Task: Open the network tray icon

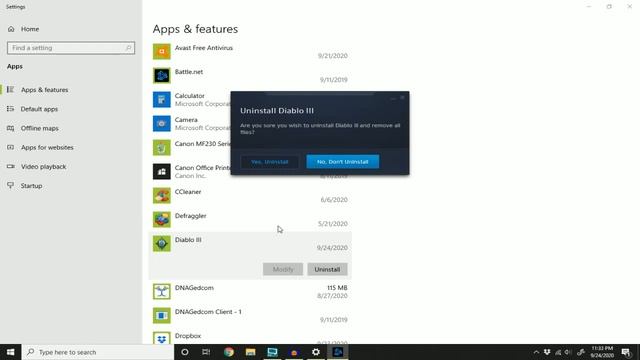Action: (x=558, y=352)
